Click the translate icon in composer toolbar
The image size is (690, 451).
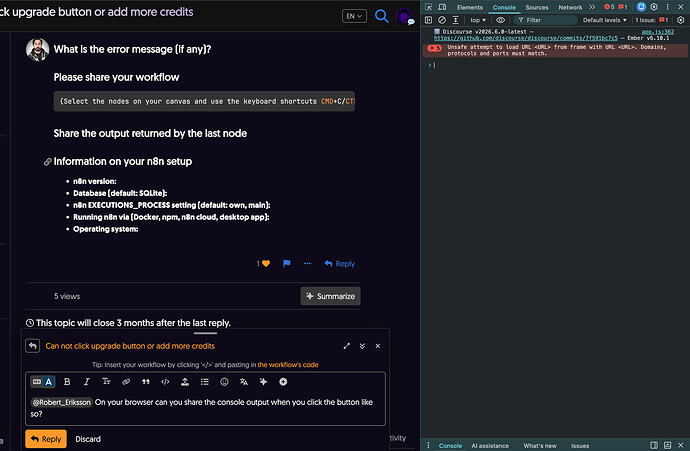click(x=244, y=382)
